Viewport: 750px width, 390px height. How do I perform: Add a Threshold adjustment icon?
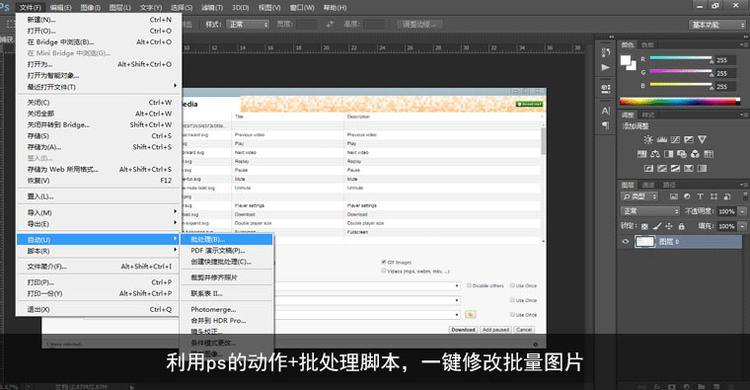(x=675, y=168)
